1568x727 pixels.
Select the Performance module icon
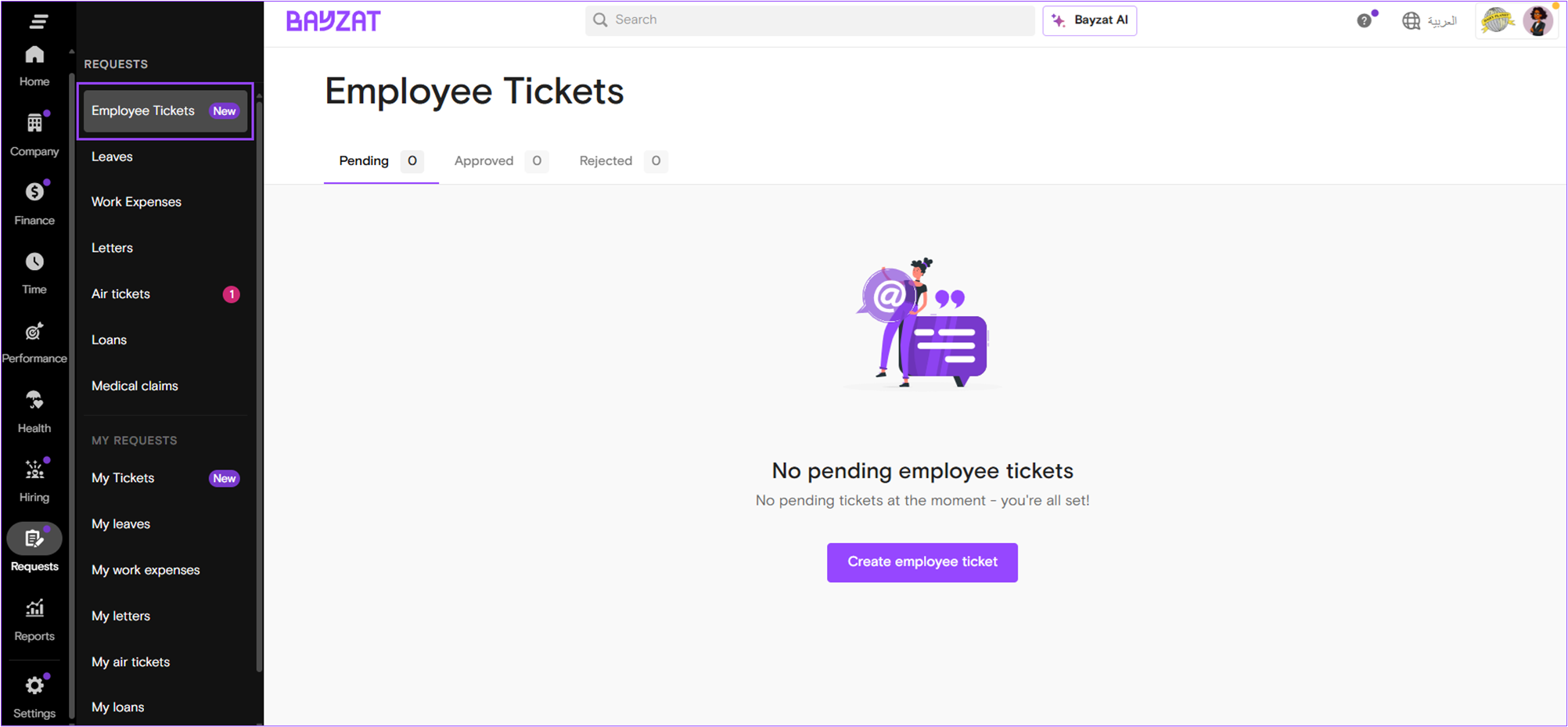point(34,342)
